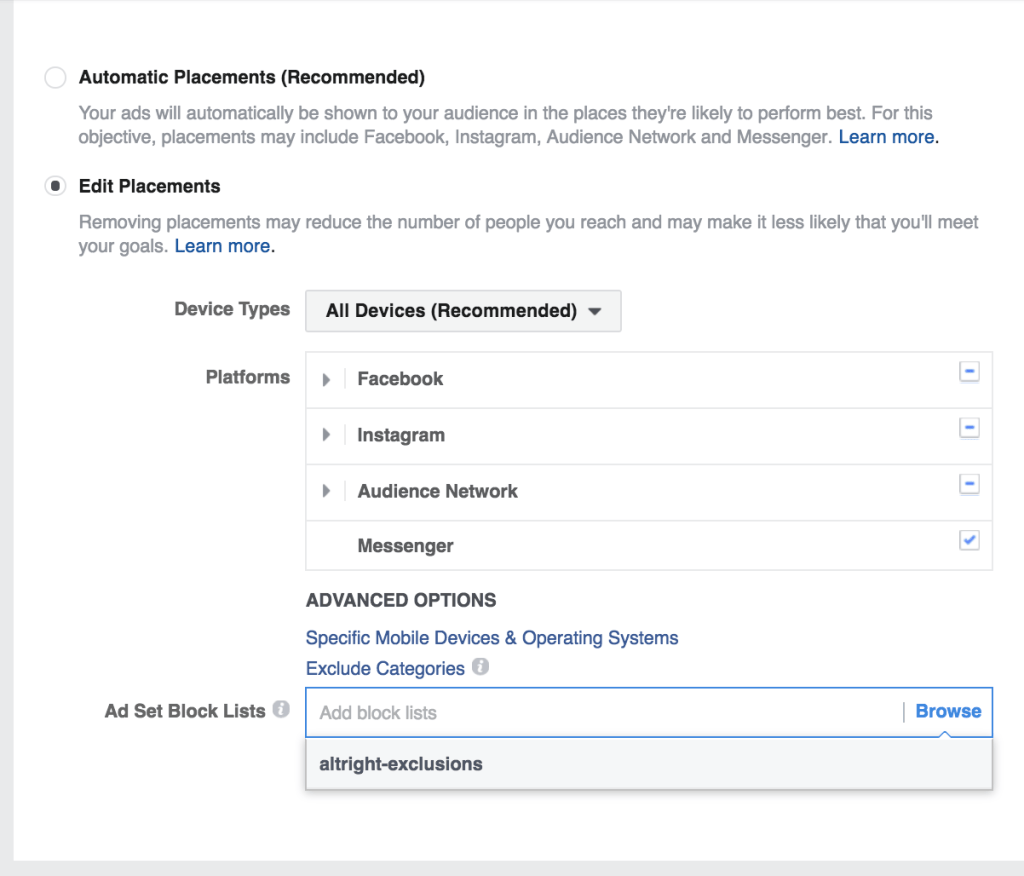Click the ADVANCED OPTIONS heading
Screen dimensions: 1024x876
pyautogui.click(x=401, y=600)
